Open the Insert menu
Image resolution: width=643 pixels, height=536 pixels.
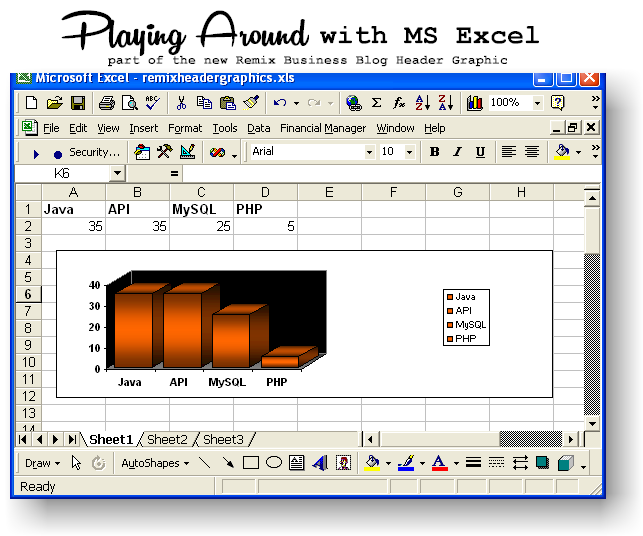point(144,128)
